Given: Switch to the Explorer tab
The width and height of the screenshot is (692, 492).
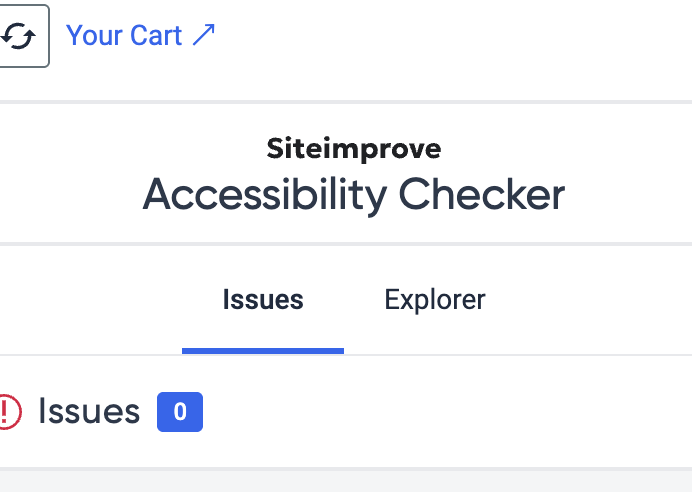Looking at the screenshot, I should click(435, 300).
